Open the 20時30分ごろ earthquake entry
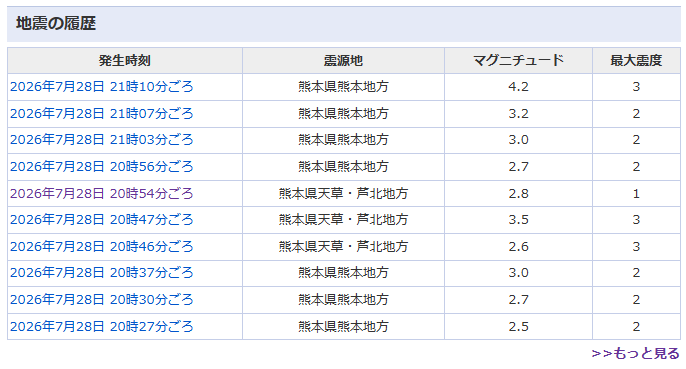This screenshot has height=369, width=686. pyautogui.click(x=102, y=300)
